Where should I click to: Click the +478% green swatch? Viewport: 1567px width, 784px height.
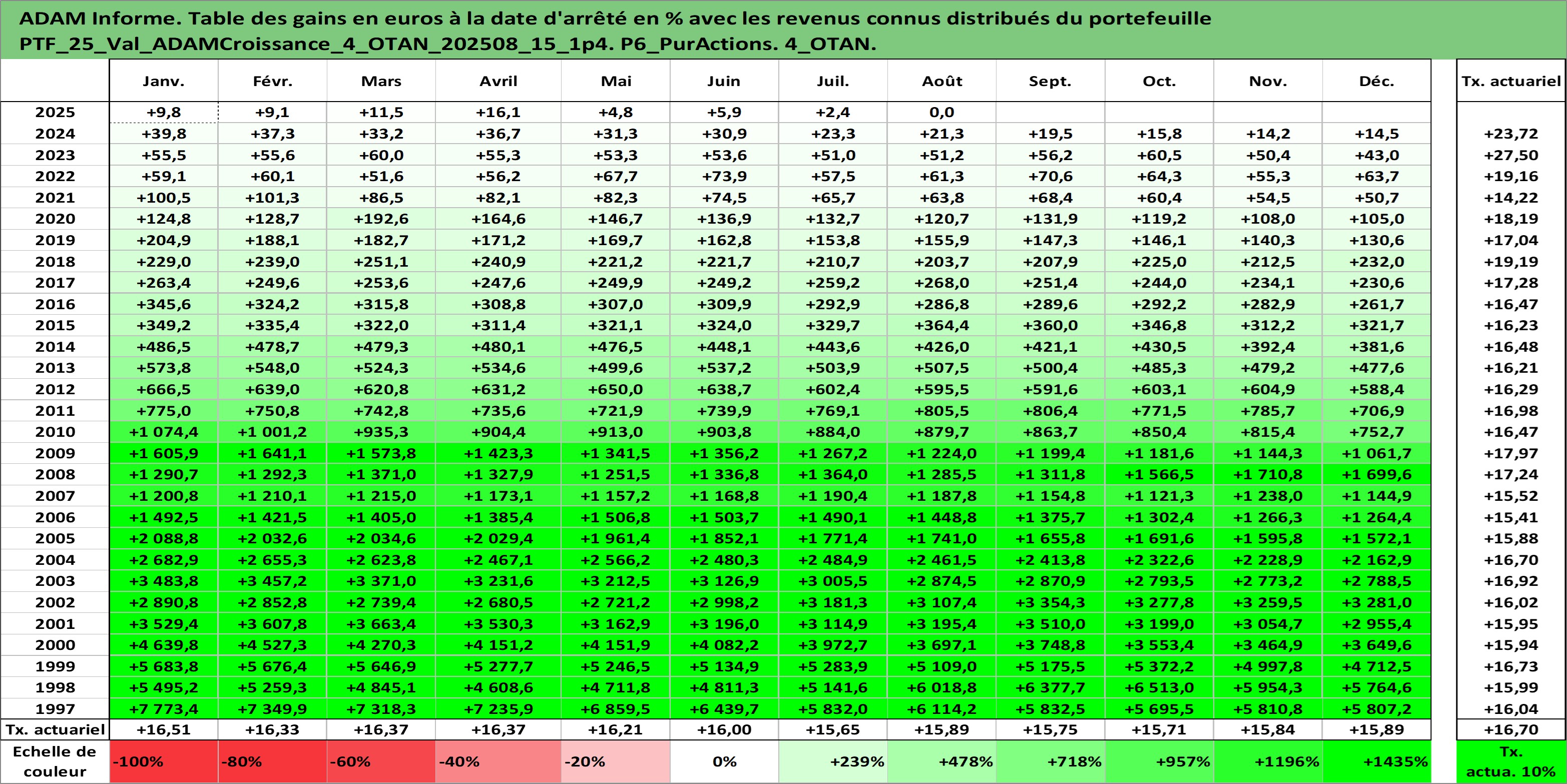tap(942, 761)
